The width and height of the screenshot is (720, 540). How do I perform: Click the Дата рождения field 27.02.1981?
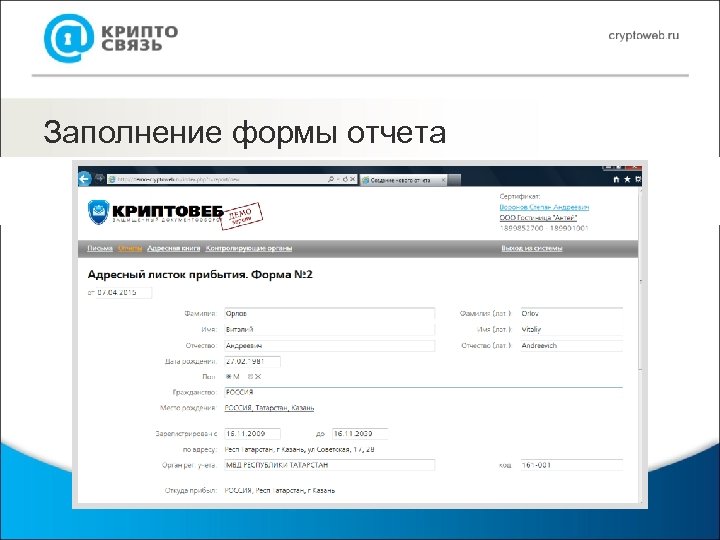(x=252, y=361)
